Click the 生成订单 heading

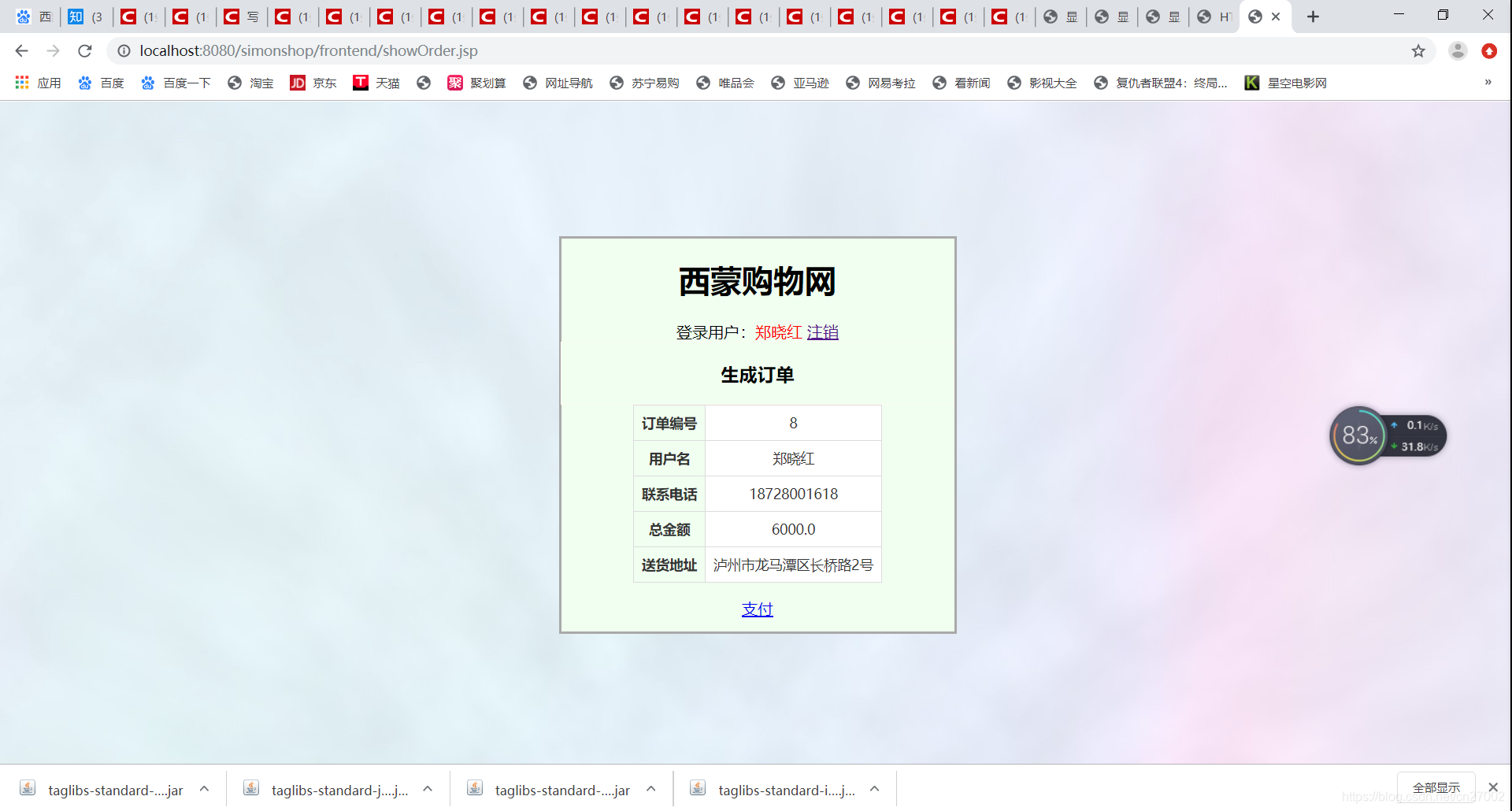point(758,375)
